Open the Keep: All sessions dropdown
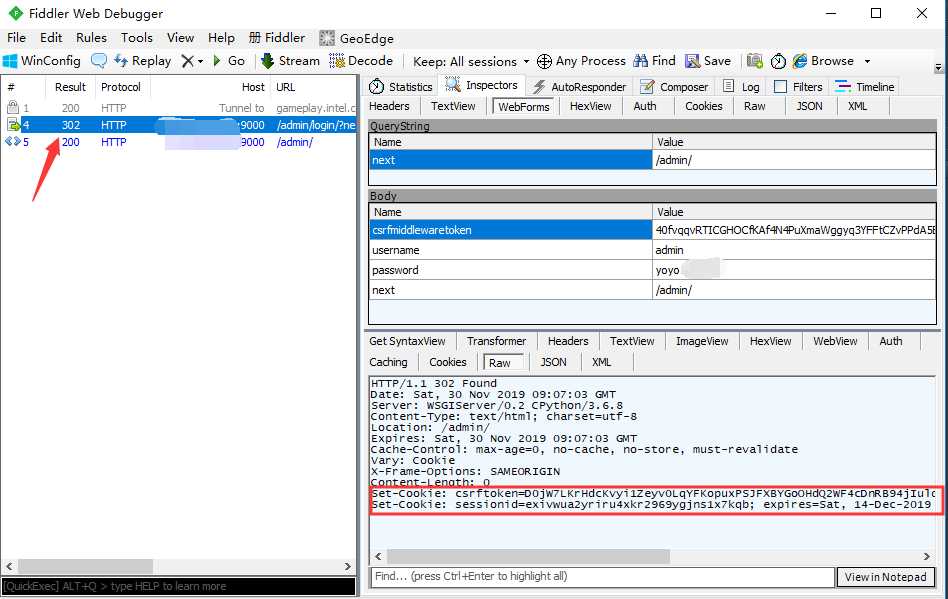Viewport: 948px width, 599px height. 471,61
